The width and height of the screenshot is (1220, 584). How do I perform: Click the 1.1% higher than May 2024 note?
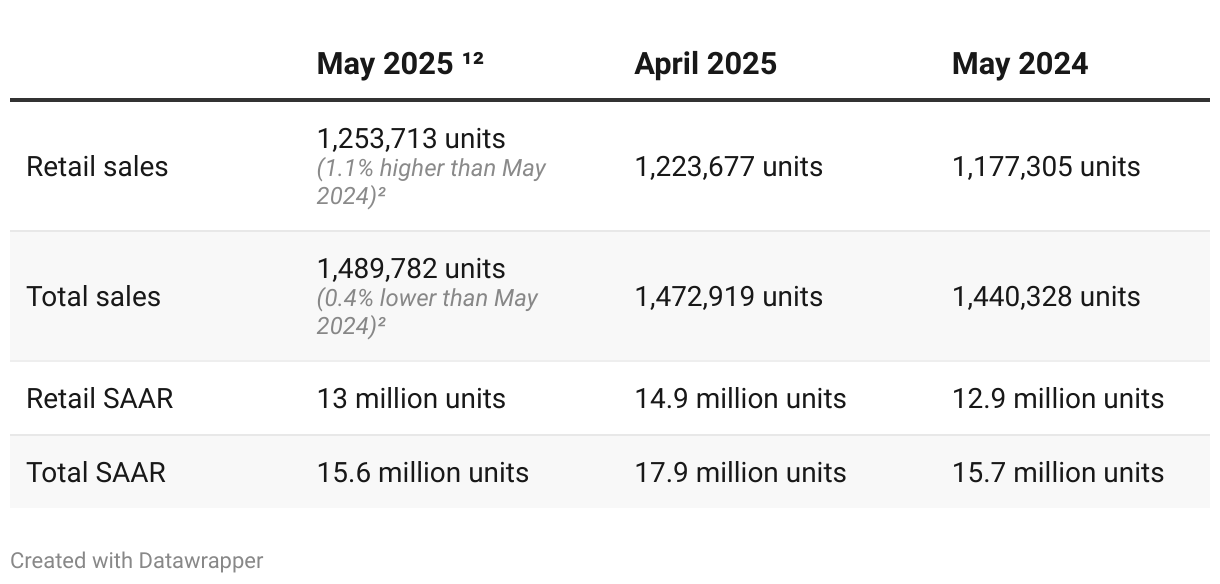[x=431, y=182]
